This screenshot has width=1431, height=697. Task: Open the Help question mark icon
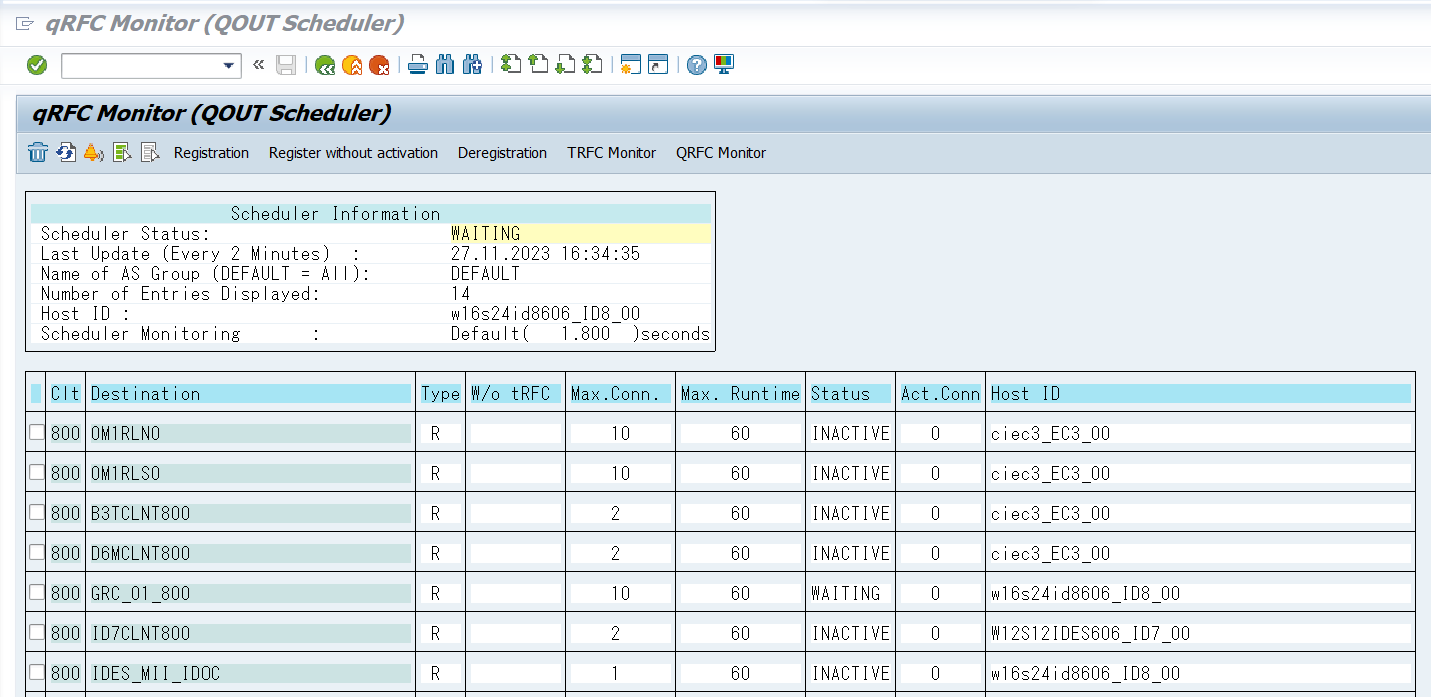click(697, 65)
